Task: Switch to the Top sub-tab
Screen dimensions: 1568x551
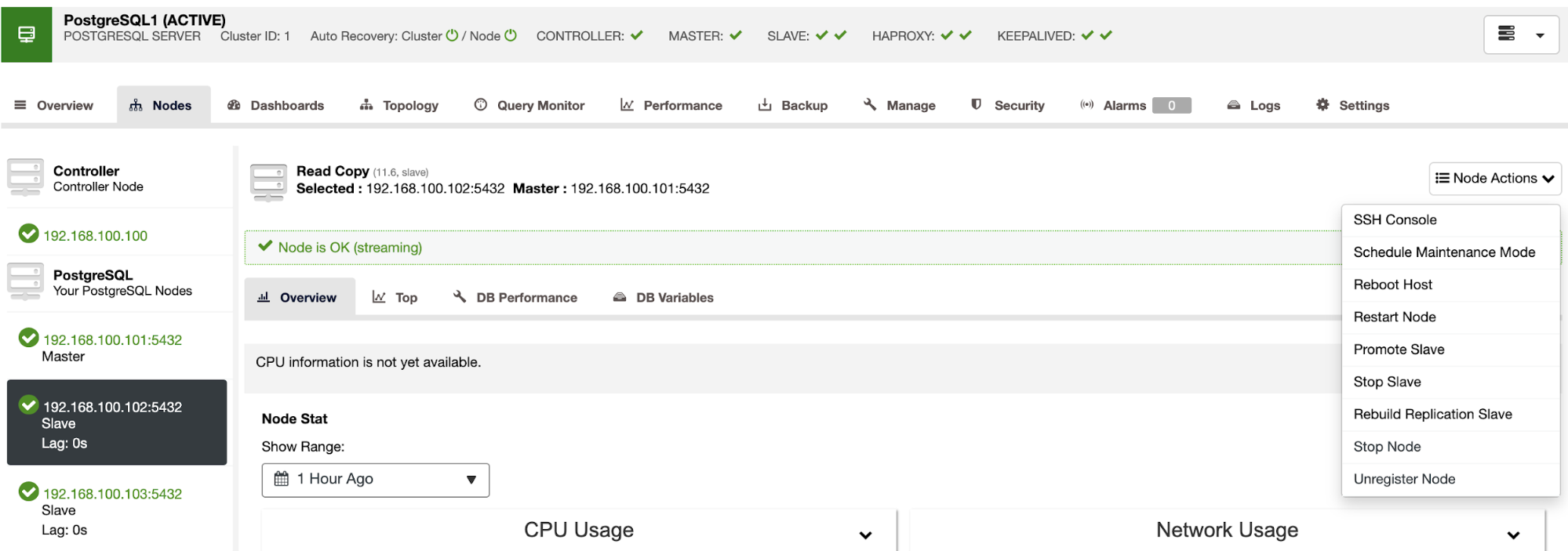Action: click(x=395, y=297)
